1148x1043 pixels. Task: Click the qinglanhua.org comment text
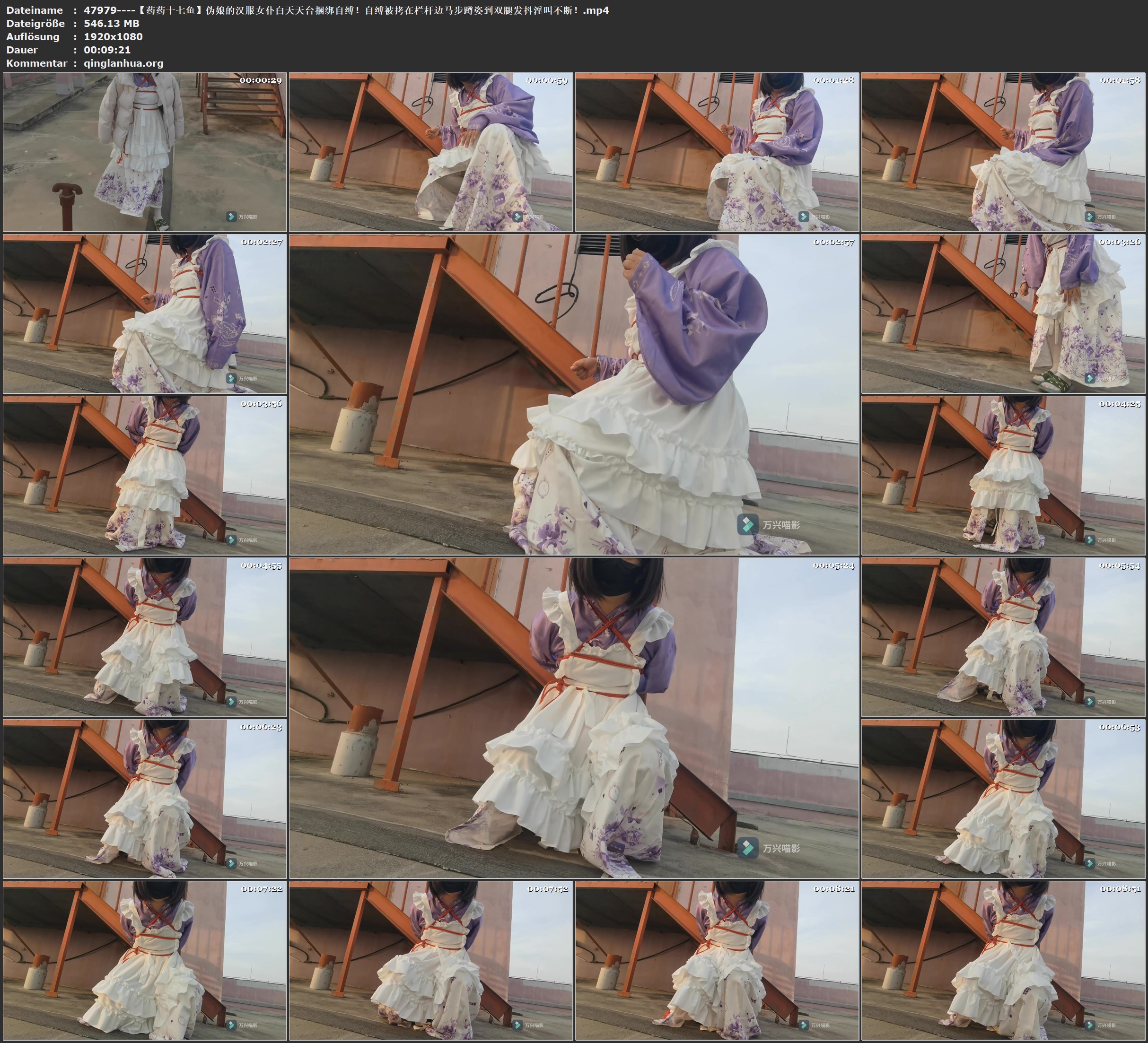123,63
